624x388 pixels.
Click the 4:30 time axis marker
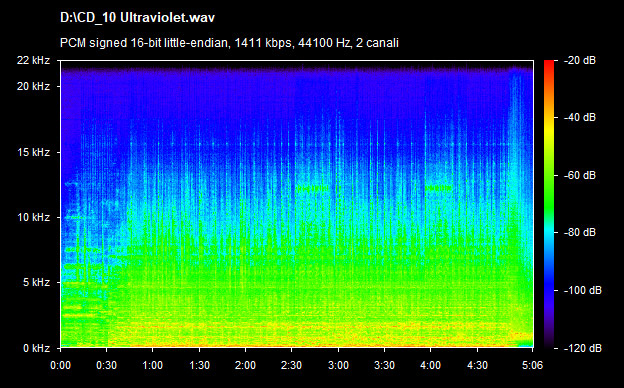(477, 365)
